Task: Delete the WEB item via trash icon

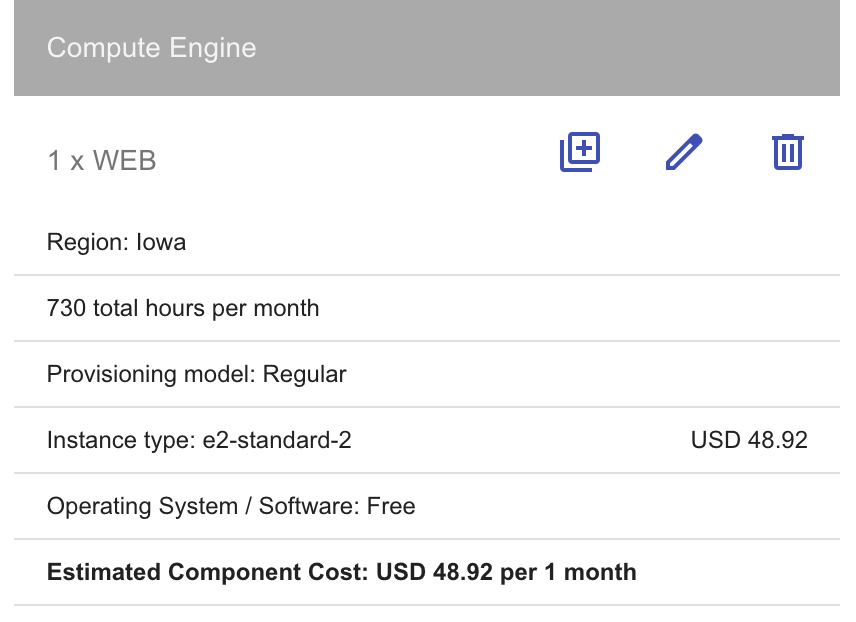Action: point(788,152)
